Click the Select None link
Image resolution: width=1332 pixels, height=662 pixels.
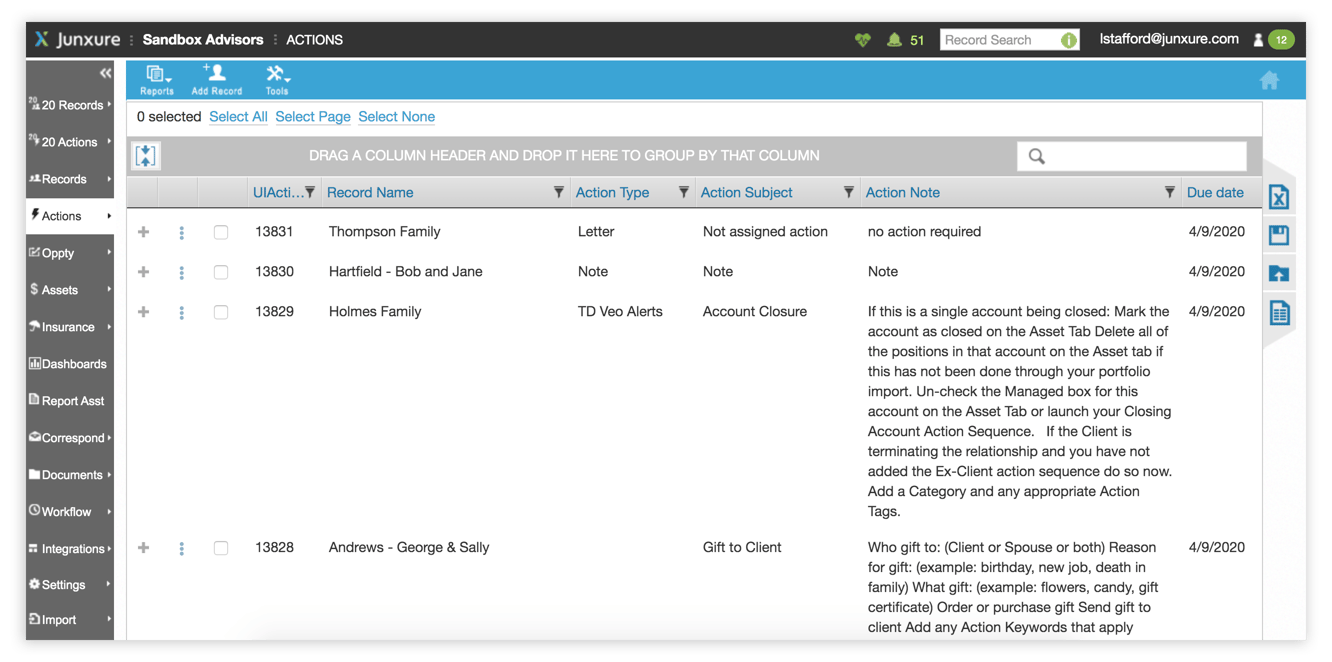pos(396,117)
